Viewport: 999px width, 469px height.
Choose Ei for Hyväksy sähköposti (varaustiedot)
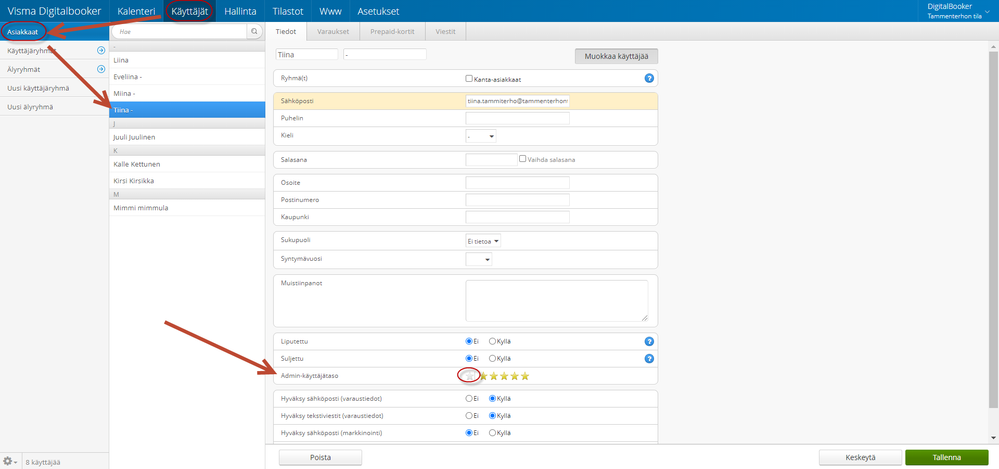tap(470, 399)
